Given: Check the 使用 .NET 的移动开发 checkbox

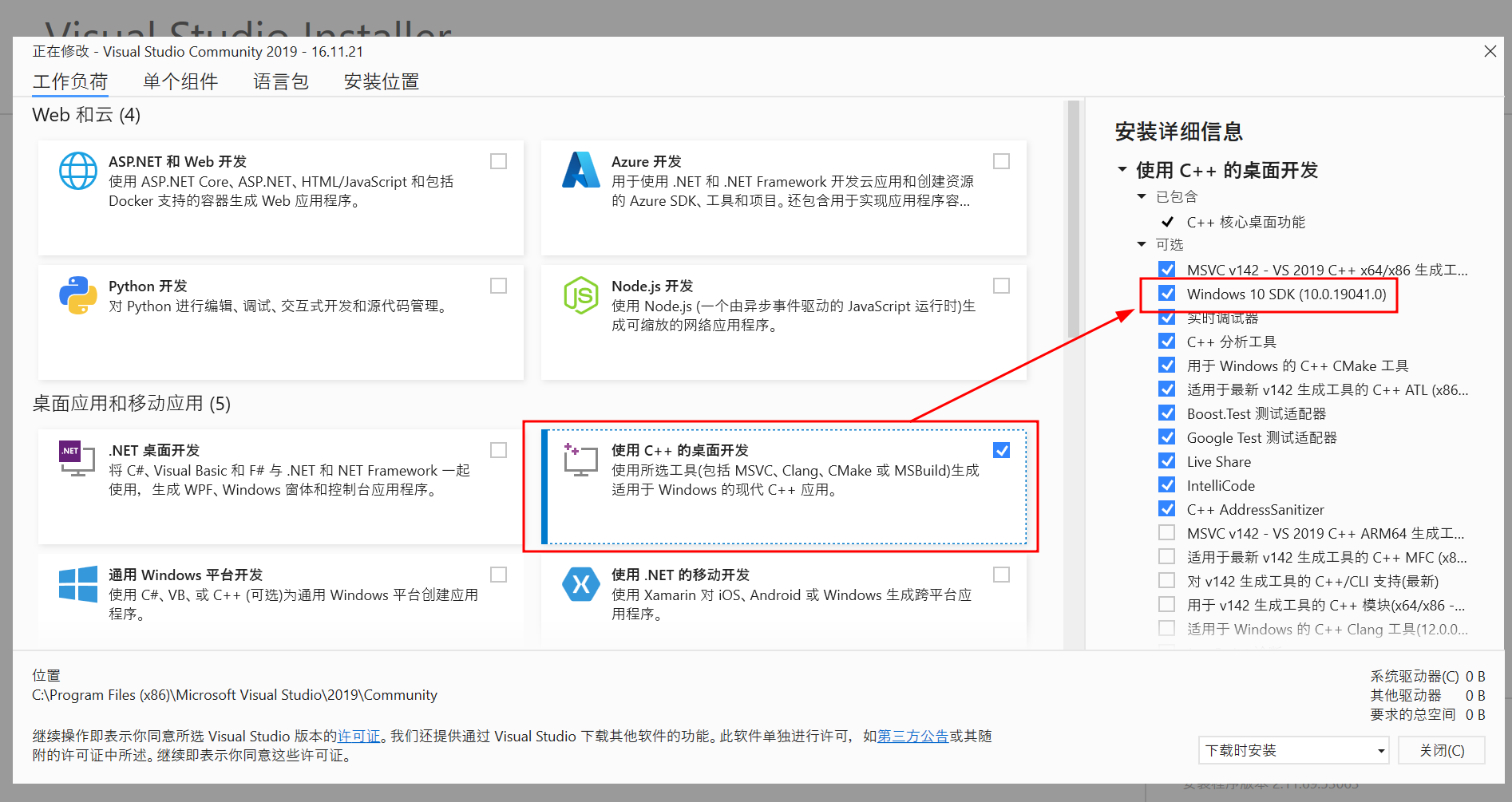Looking at the screenshot, I should (x=1001, y=575).
